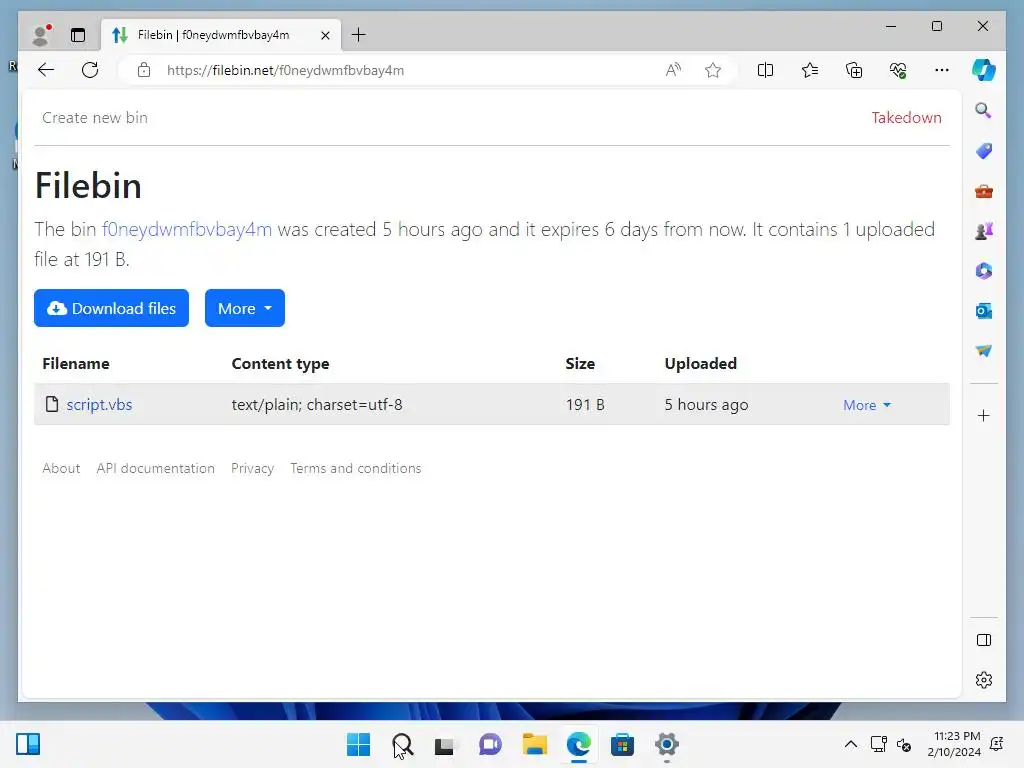The image size is (1024, 768).
Task: Click Download files button
Action: click(x=112, y=308)
